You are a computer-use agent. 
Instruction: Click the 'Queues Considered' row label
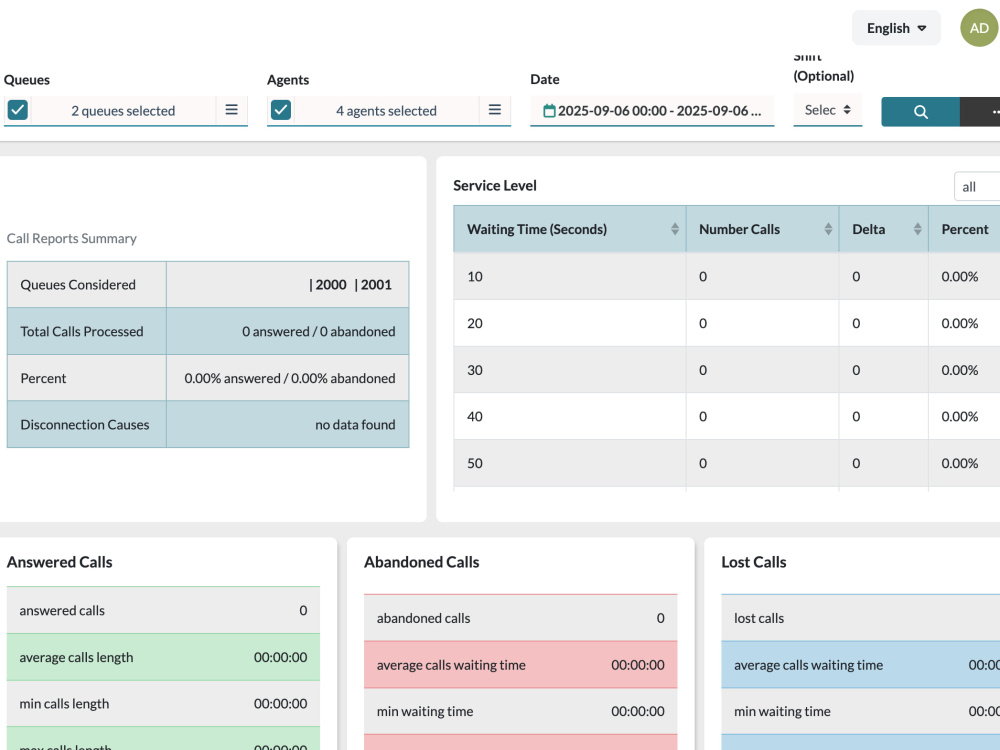78,284
